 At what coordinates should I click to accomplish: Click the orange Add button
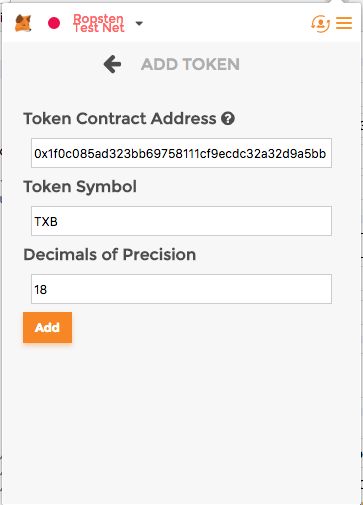point(47,327)
